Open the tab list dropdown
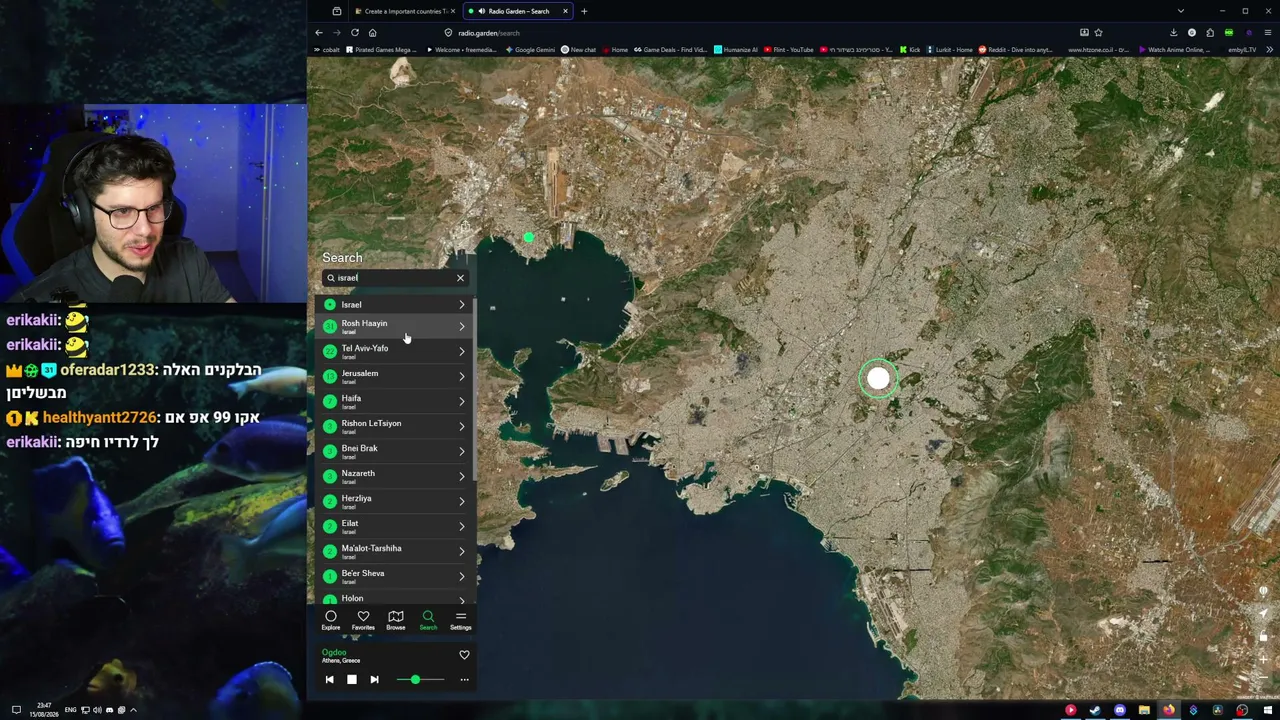 tap(1181, 11)
